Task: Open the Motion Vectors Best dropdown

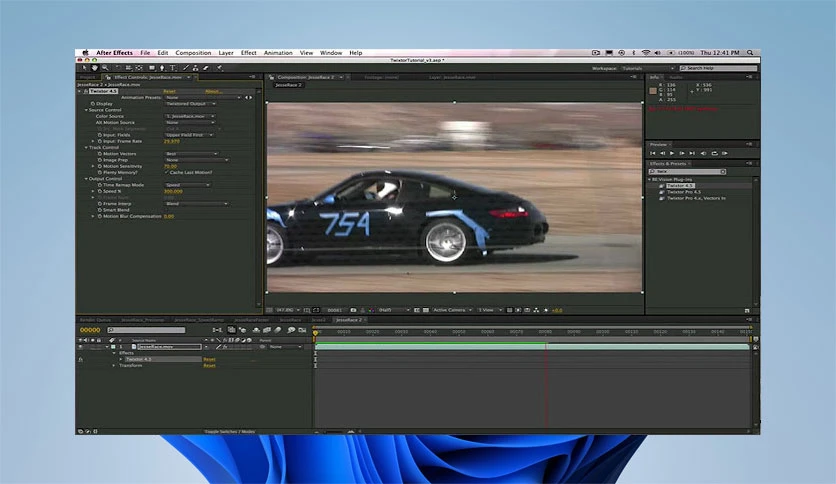Action: [x=191, y=154]
